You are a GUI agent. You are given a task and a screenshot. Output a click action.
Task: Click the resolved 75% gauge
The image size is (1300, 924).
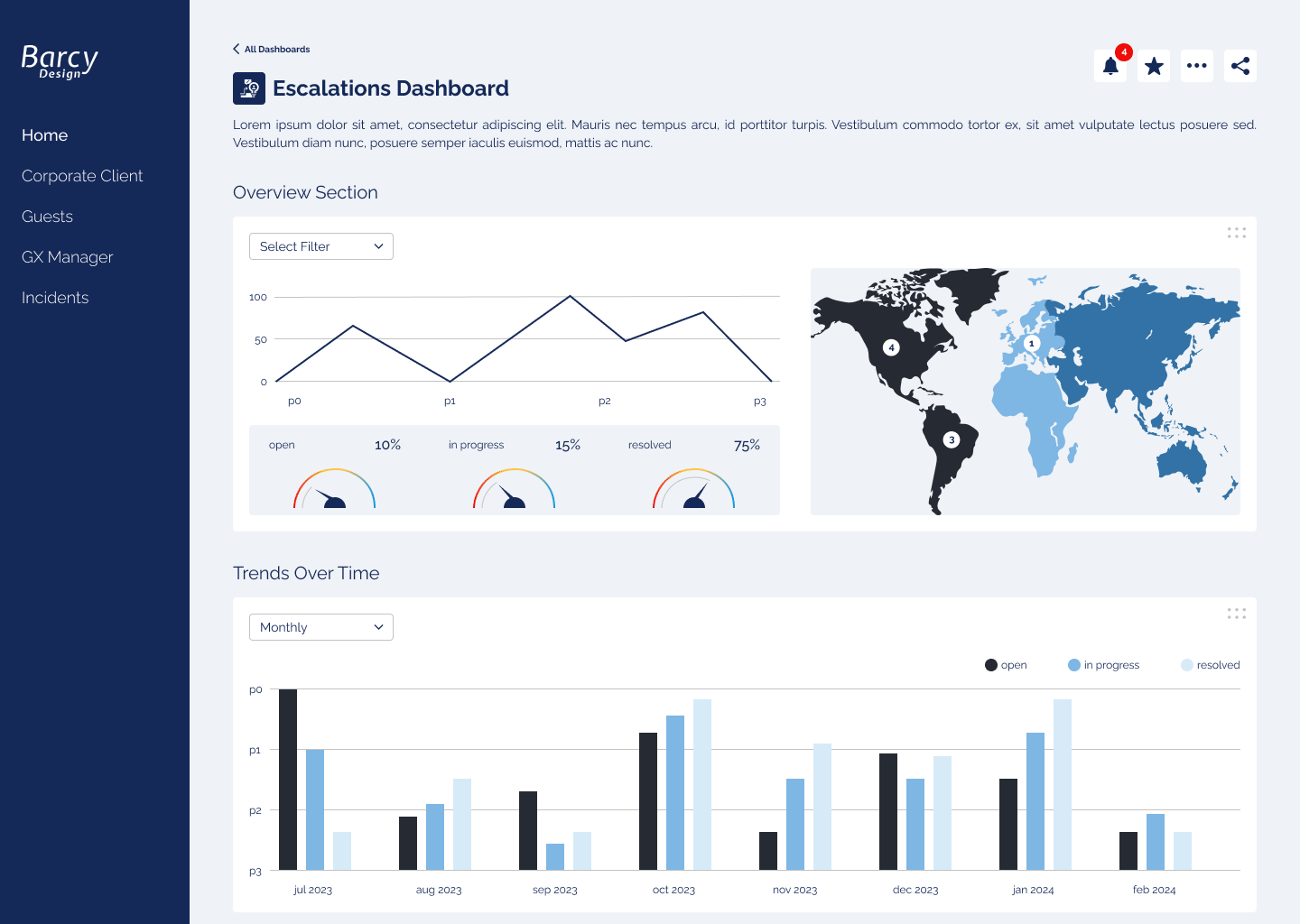pyautogui.click(x=693, y=488)
